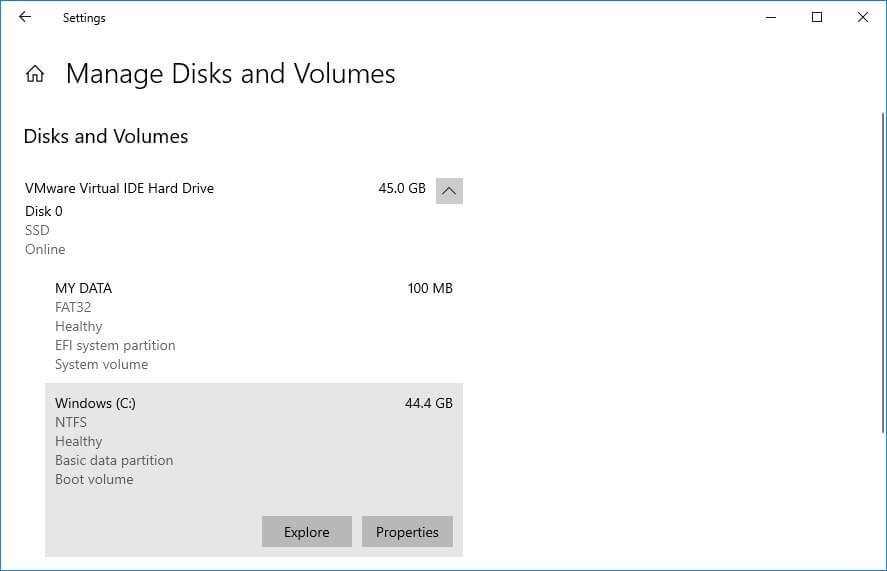Image resolution: width=887 pixels, height=571 pixels.
Task: Click the 44.4 GB size of Windows (C:)
Action: point(428,403)
